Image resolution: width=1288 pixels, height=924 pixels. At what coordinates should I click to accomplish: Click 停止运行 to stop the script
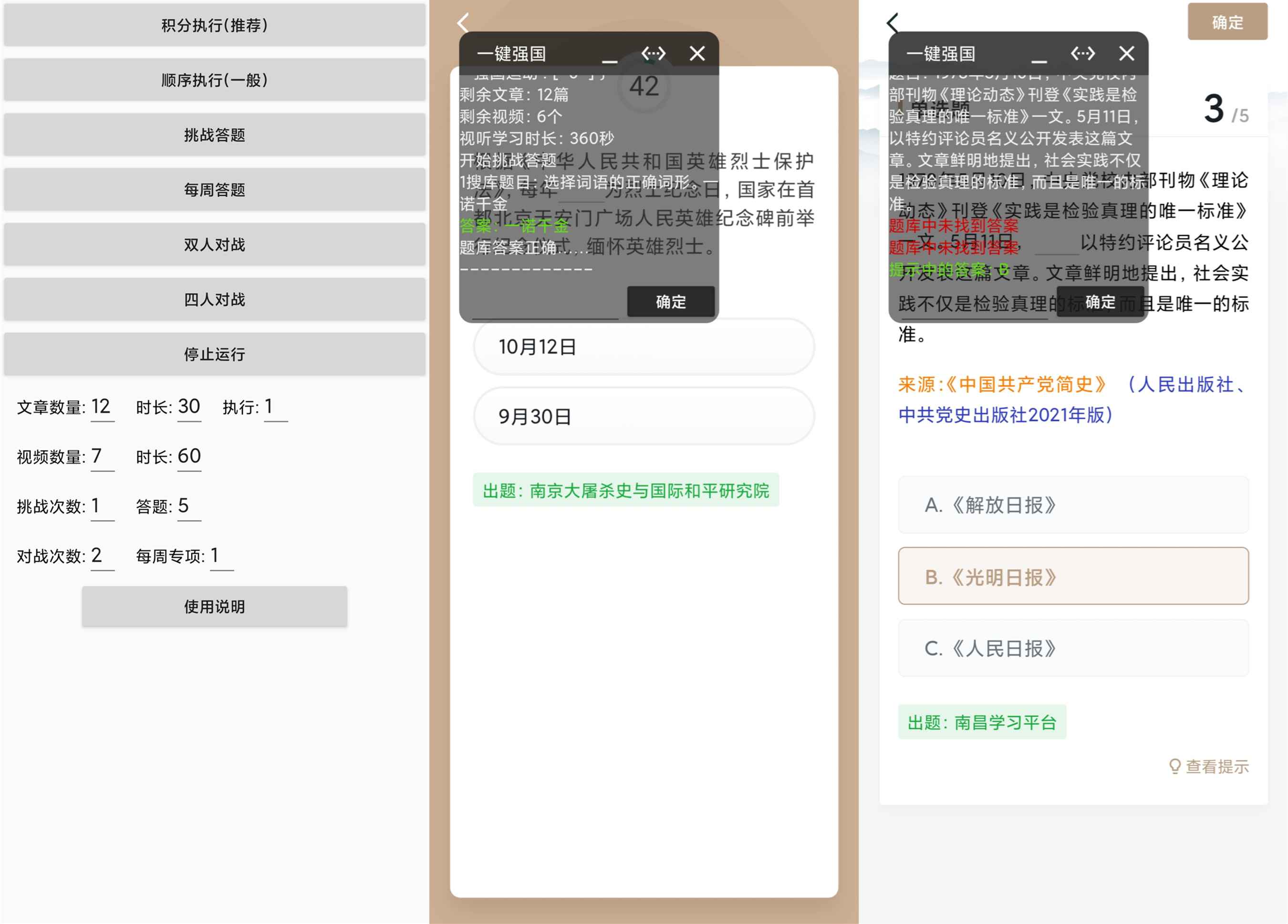(214, 354)
